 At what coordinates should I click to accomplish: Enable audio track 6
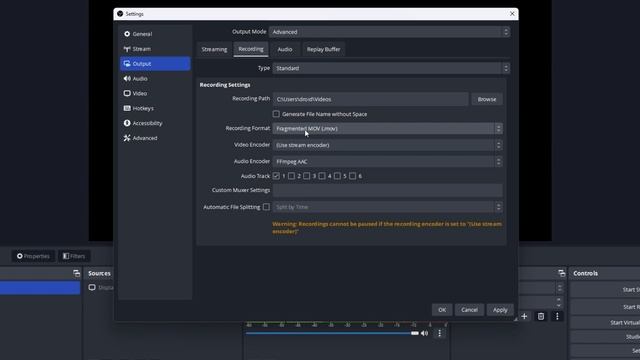[x=352, y=176]
